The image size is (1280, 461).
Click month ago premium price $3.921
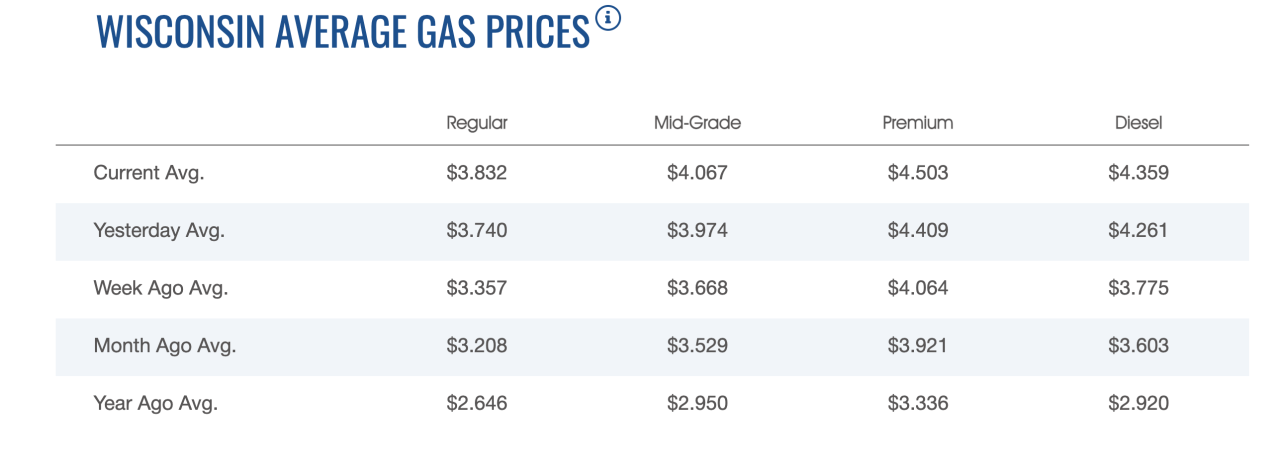[x=917, y=347]
